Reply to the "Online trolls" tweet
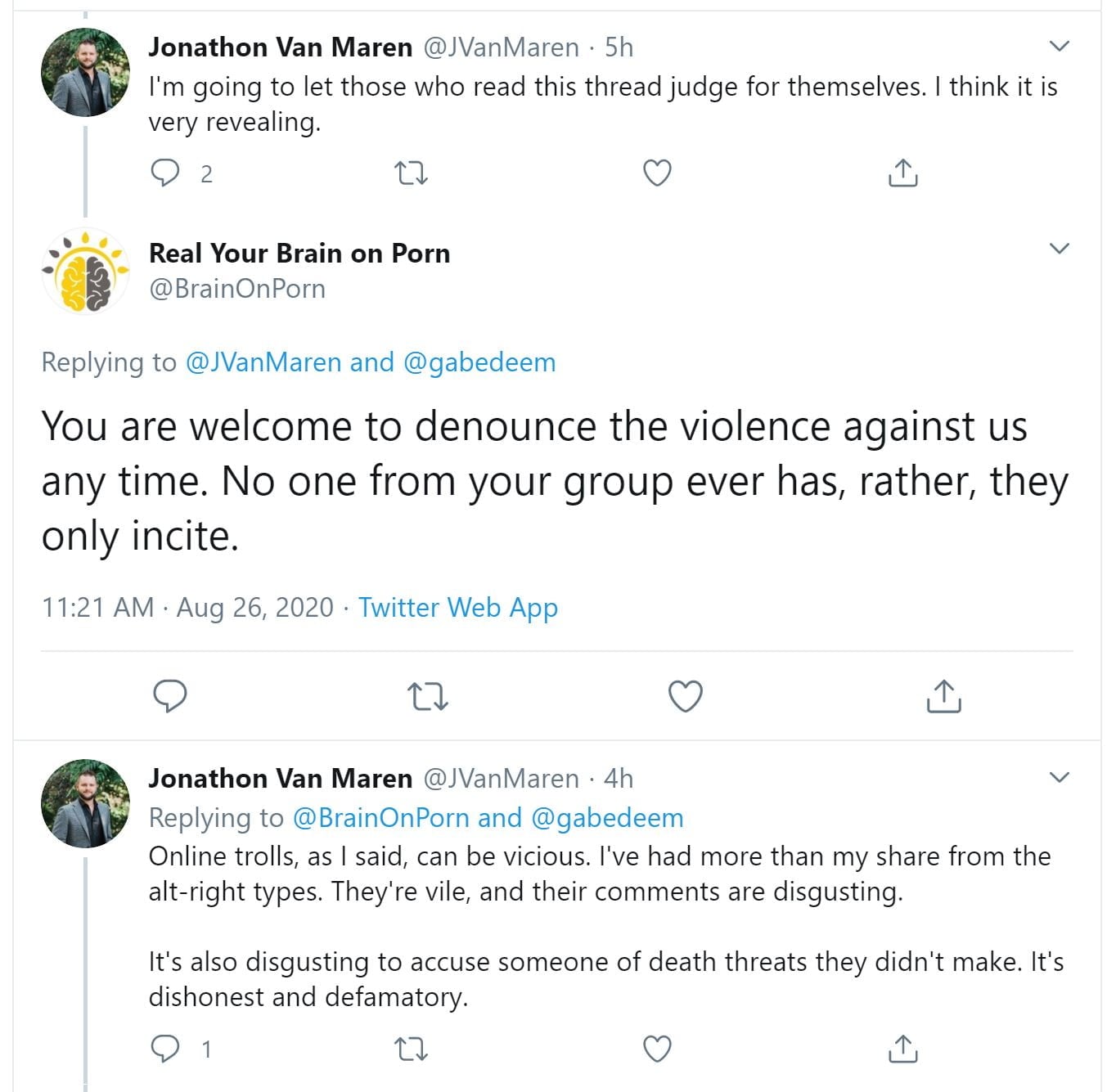Image resolution: width=1116 pixels, height=1092 pixels. pos(166,1048)
